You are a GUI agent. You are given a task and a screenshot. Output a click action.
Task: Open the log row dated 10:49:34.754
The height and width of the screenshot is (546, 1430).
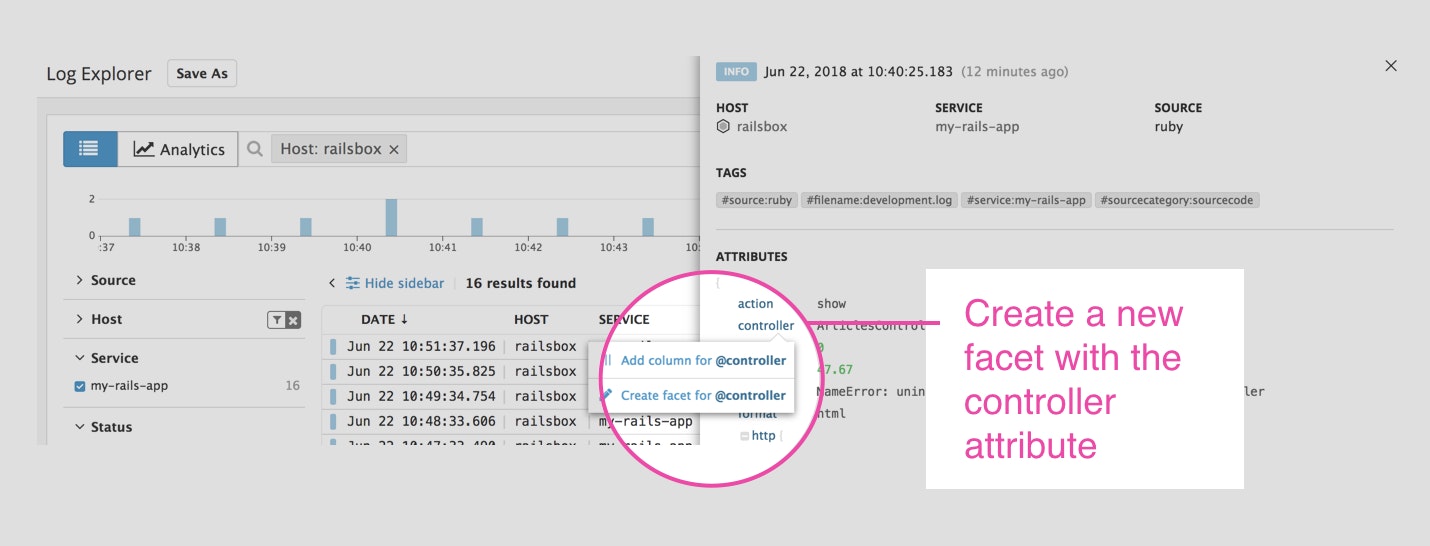(510, 396)
